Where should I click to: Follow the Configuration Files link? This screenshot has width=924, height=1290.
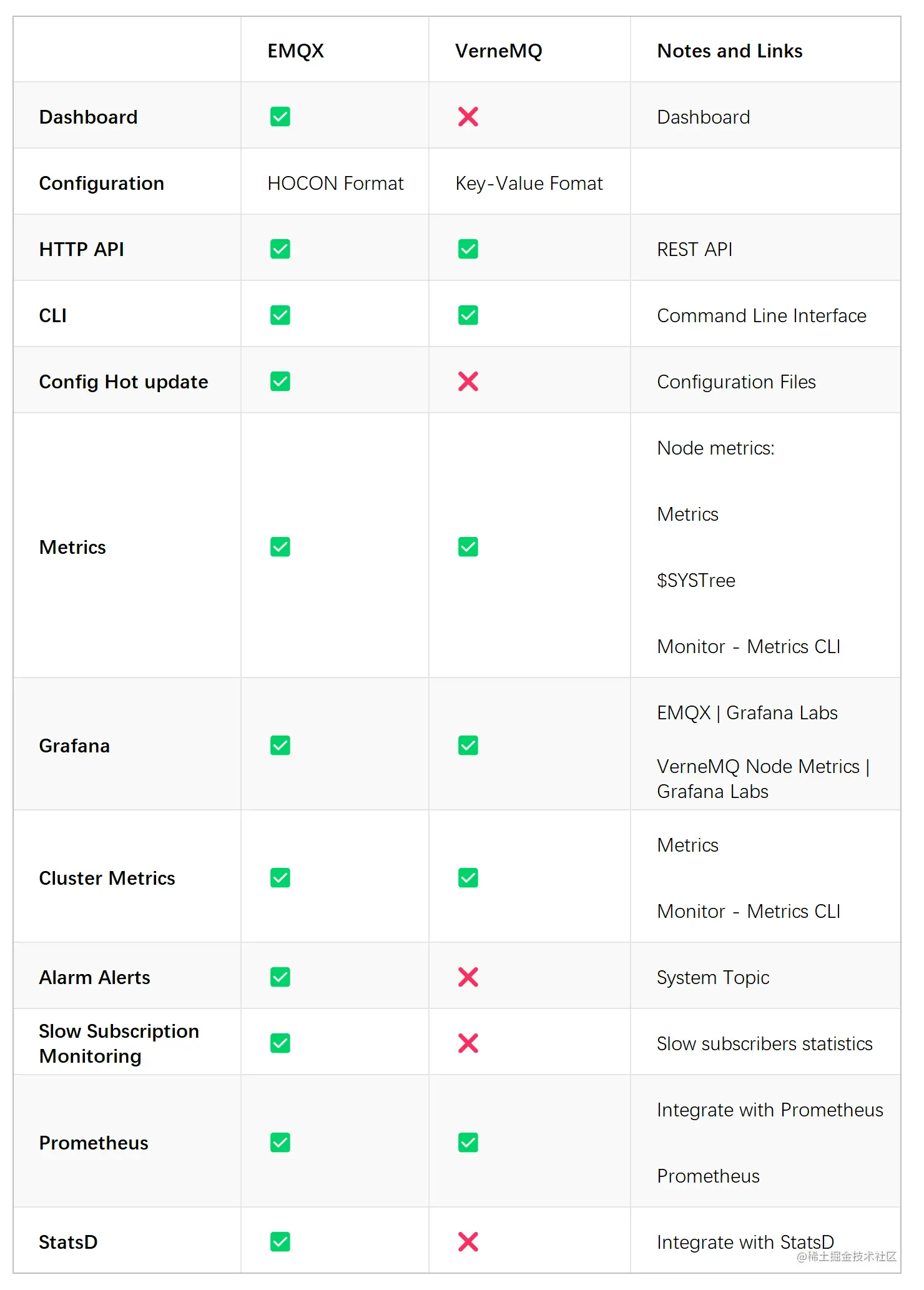pos(736,382)
